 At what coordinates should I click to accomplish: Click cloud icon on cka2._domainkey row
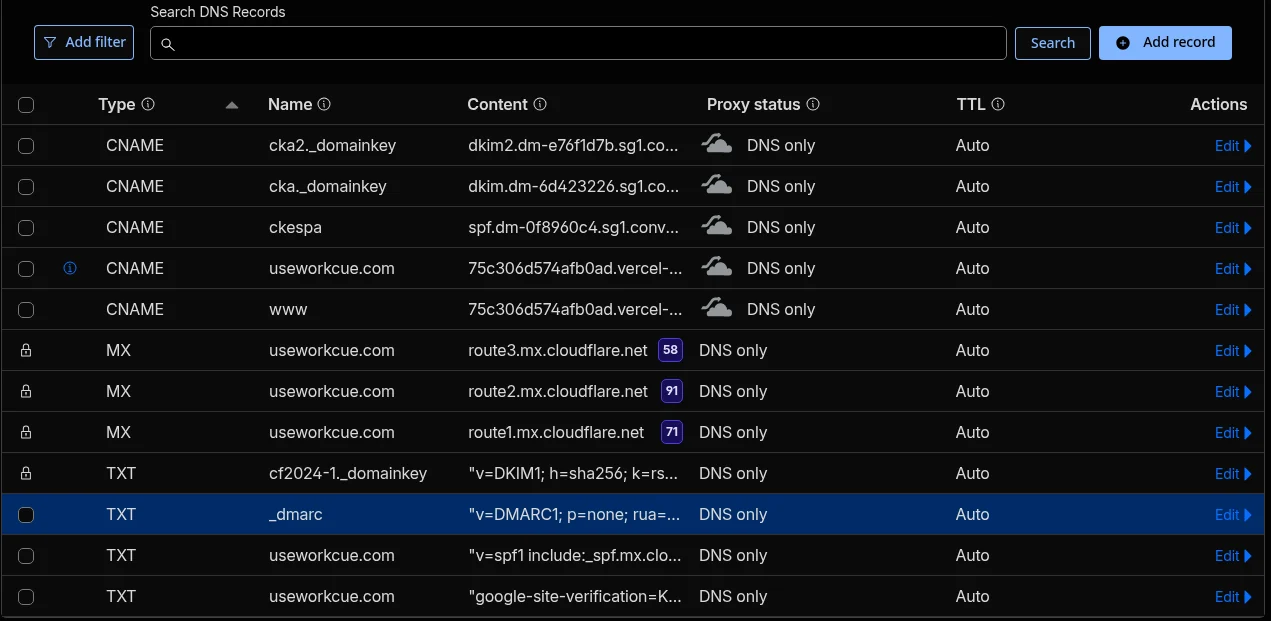pos(716,144)
